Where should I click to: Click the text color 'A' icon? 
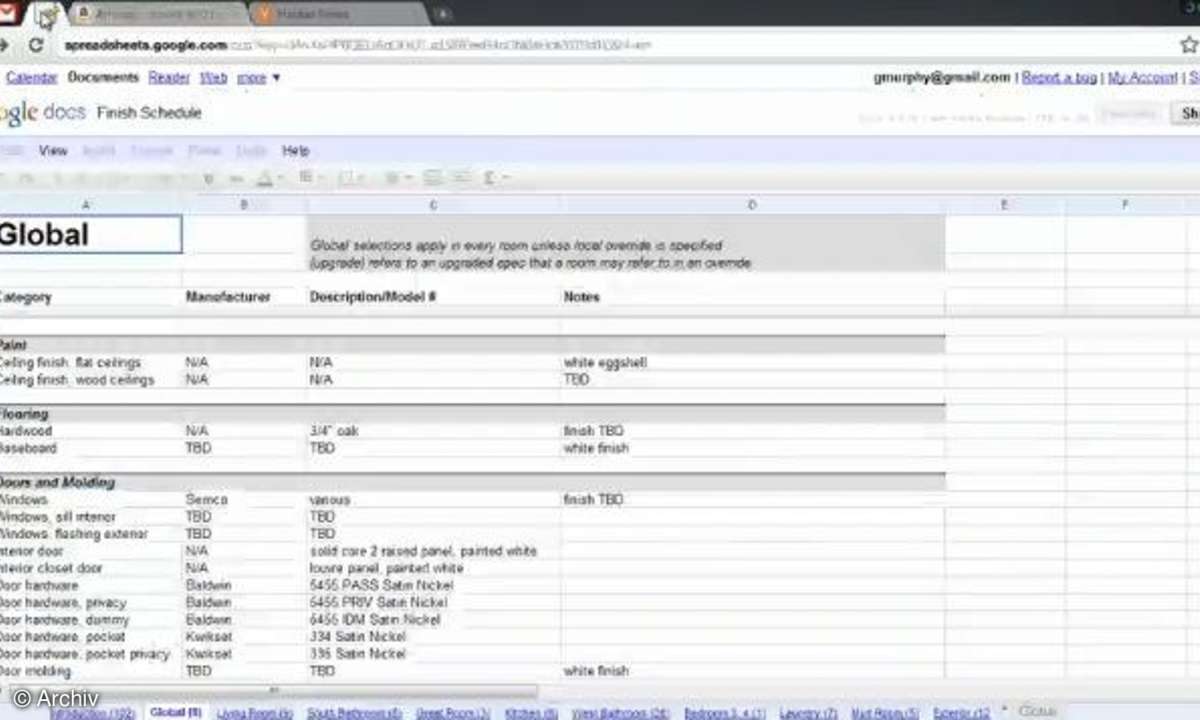pyautogui.click(x=264, y=179)
